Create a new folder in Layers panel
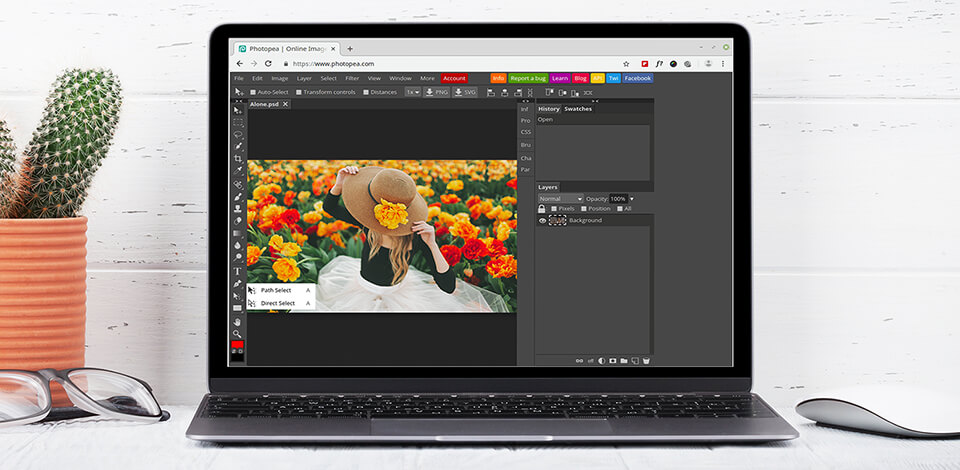960x470 pixels. tap(623, 360)
